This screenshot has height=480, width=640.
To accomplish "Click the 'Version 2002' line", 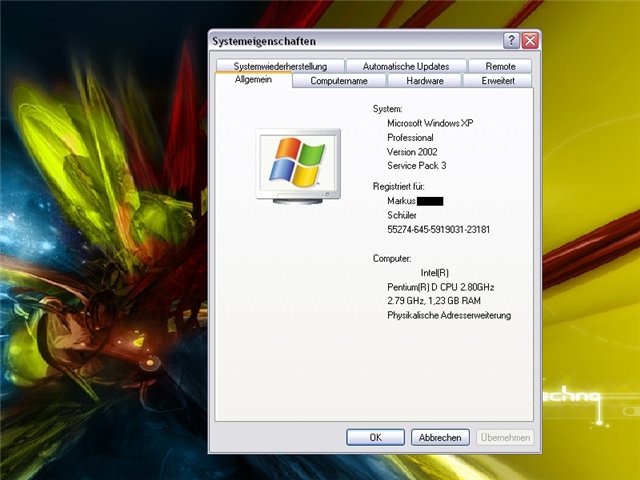I will 412,152.
